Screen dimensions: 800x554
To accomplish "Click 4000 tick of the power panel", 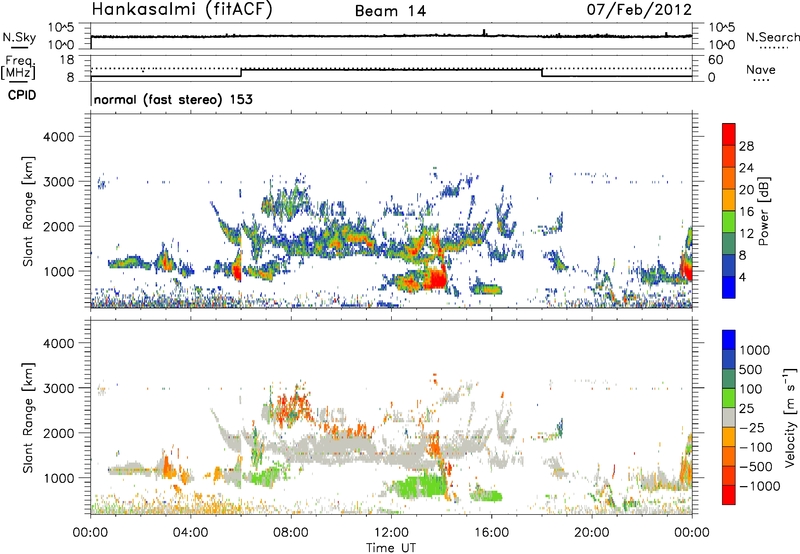I will pyautogui.click(x=59, y=137).
